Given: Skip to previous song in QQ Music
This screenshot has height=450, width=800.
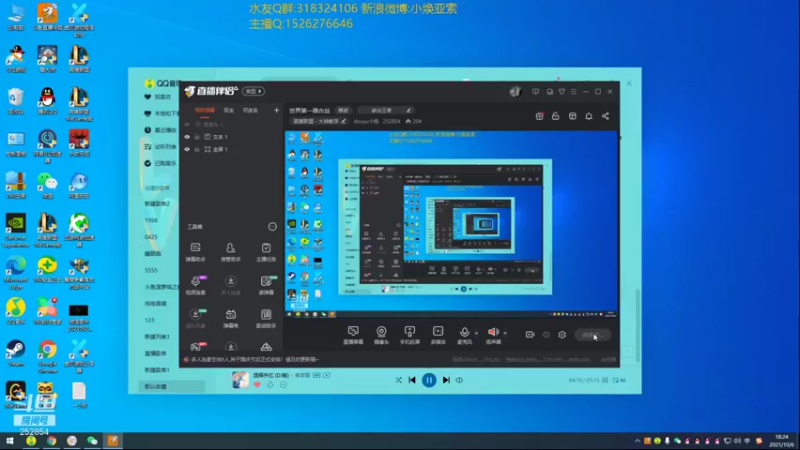Looking at the screenshot, I should (412, 380).
